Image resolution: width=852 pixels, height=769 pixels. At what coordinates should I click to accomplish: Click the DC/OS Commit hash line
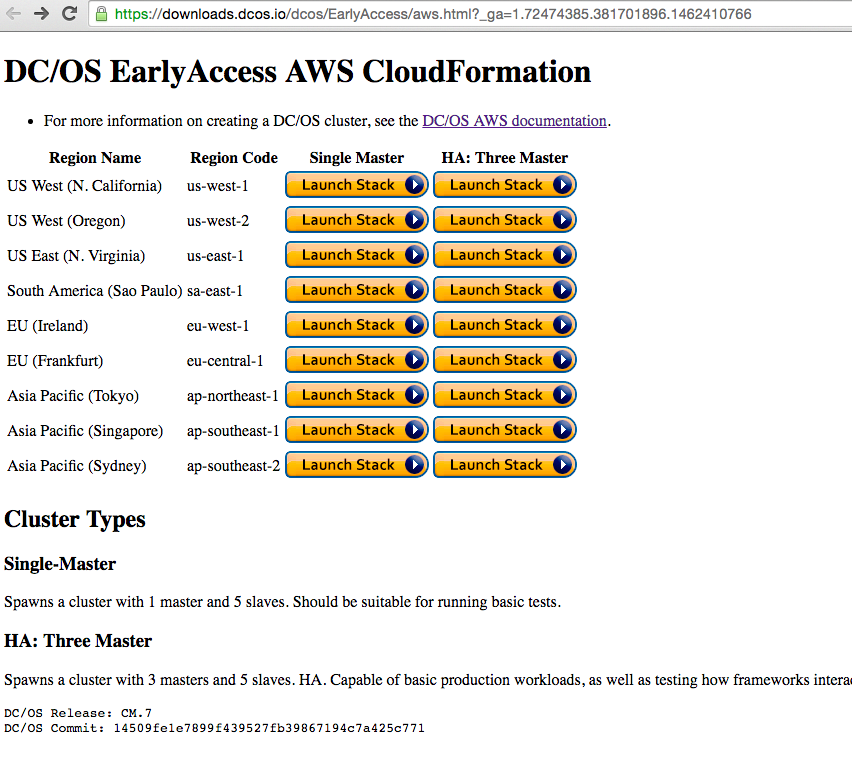click(x=214, y=728)
